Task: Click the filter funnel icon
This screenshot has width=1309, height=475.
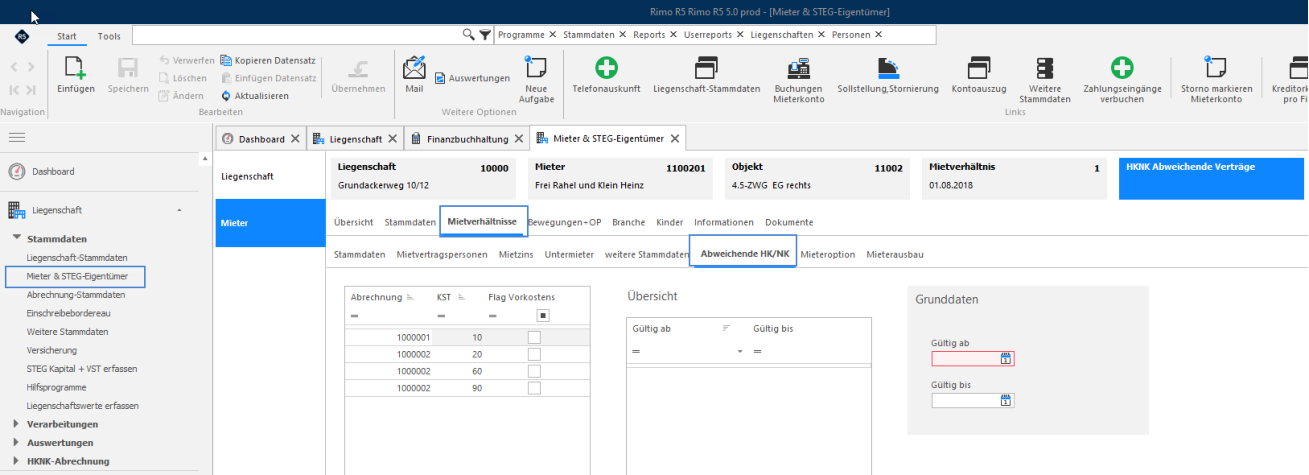Action: (x=485, y=35)
